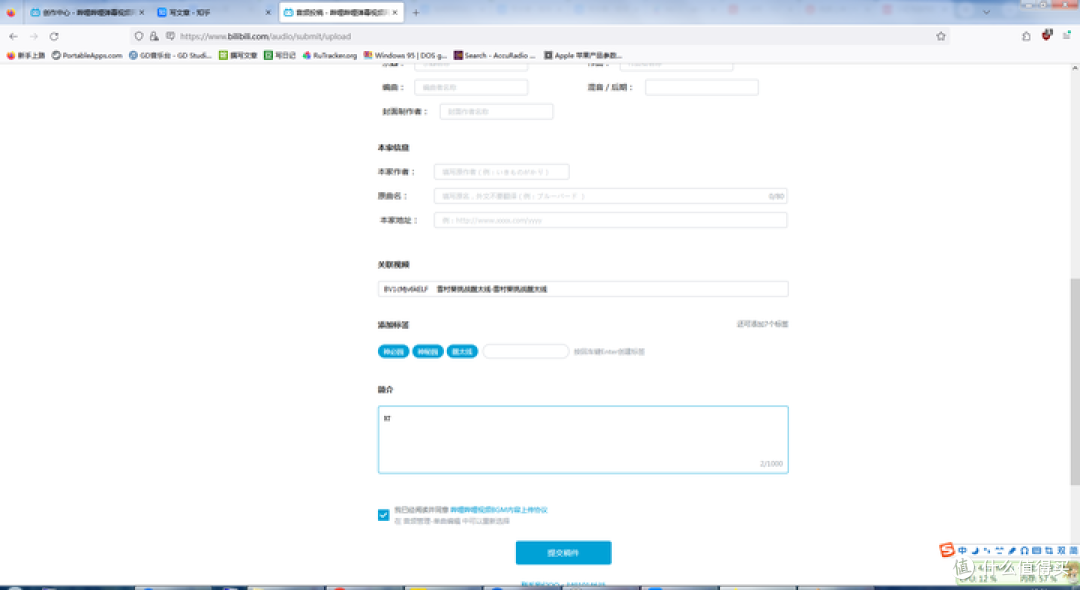Click the new tag input box
Viewport: 1080px width, 590px height.
point(526,352)
